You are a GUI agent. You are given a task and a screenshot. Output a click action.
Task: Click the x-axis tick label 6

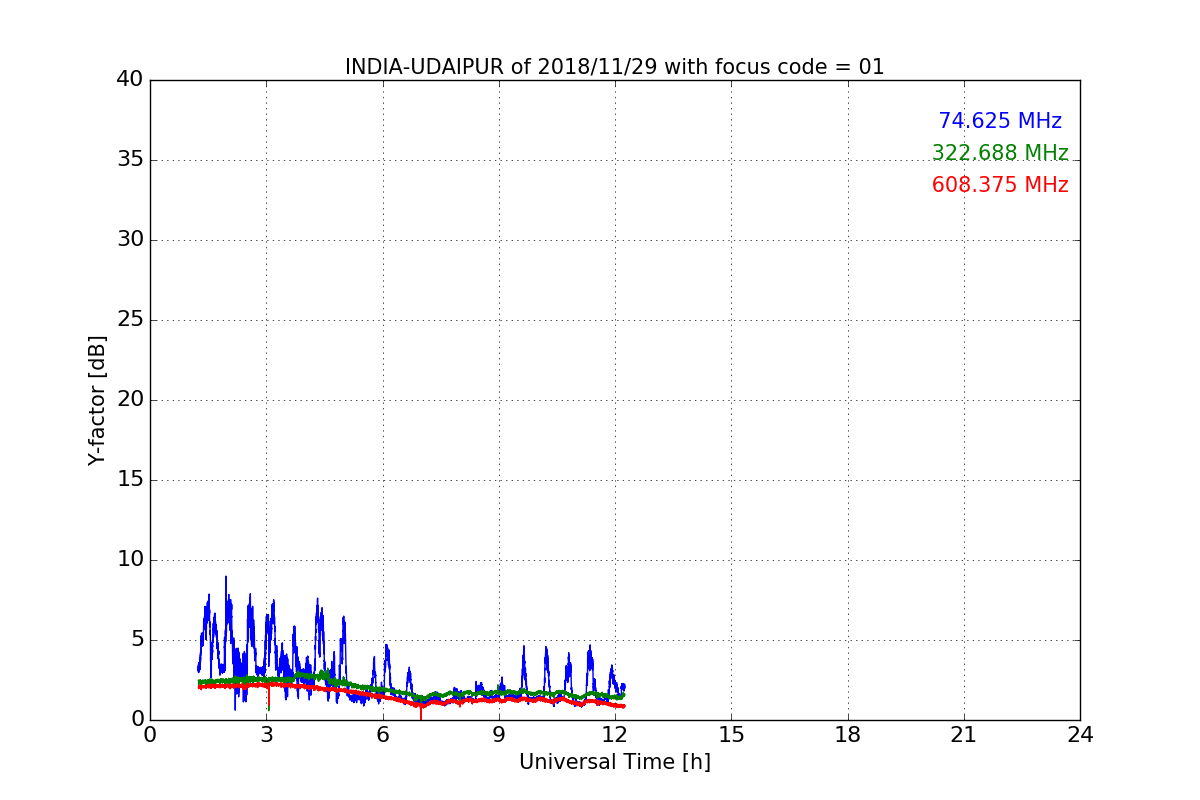click(x=383, y=735)
